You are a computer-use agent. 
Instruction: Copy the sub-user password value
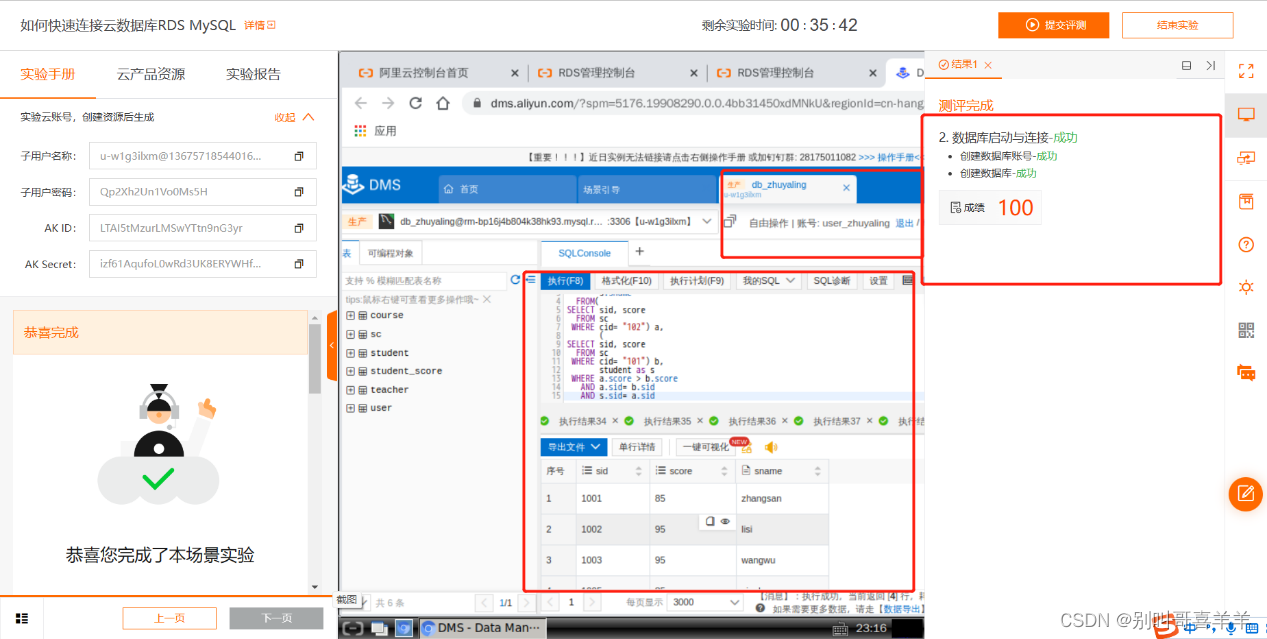[x=298, y=192]
